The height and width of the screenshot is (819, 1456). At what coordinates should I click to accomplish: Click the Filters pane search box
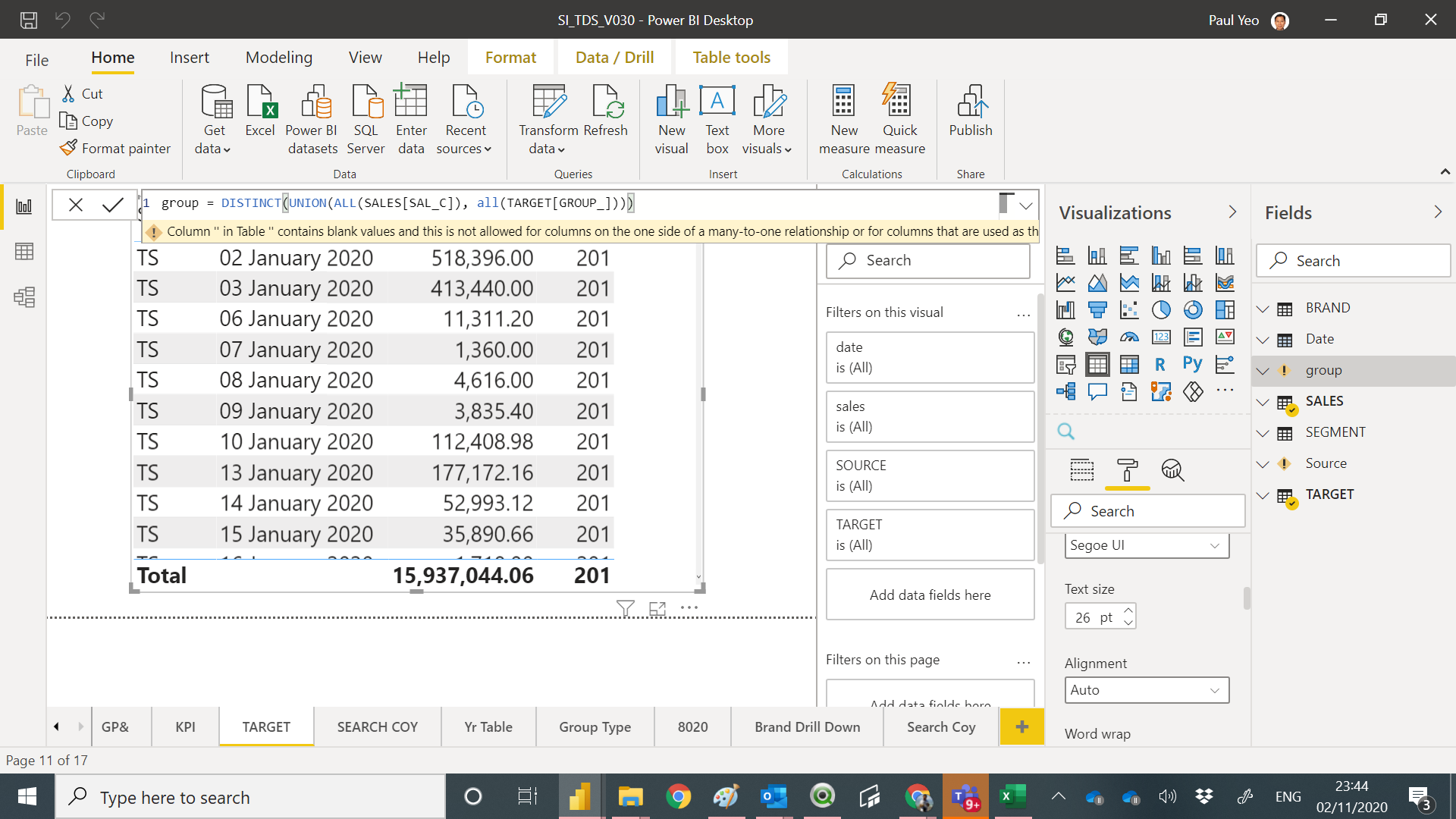(927, 261)
